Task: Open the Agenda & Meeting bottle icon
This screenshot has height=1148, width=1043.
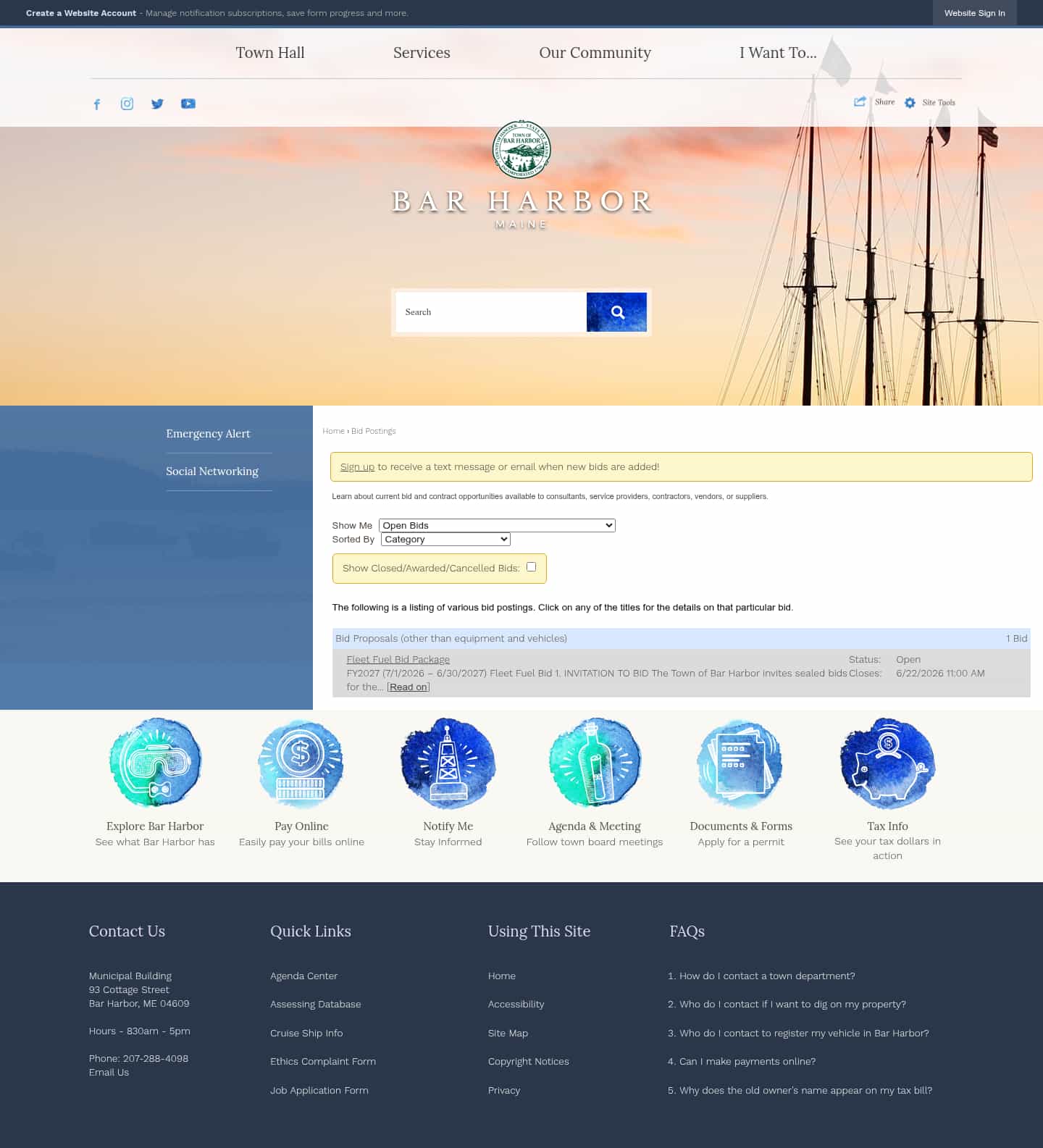Action: click(595, 763)
